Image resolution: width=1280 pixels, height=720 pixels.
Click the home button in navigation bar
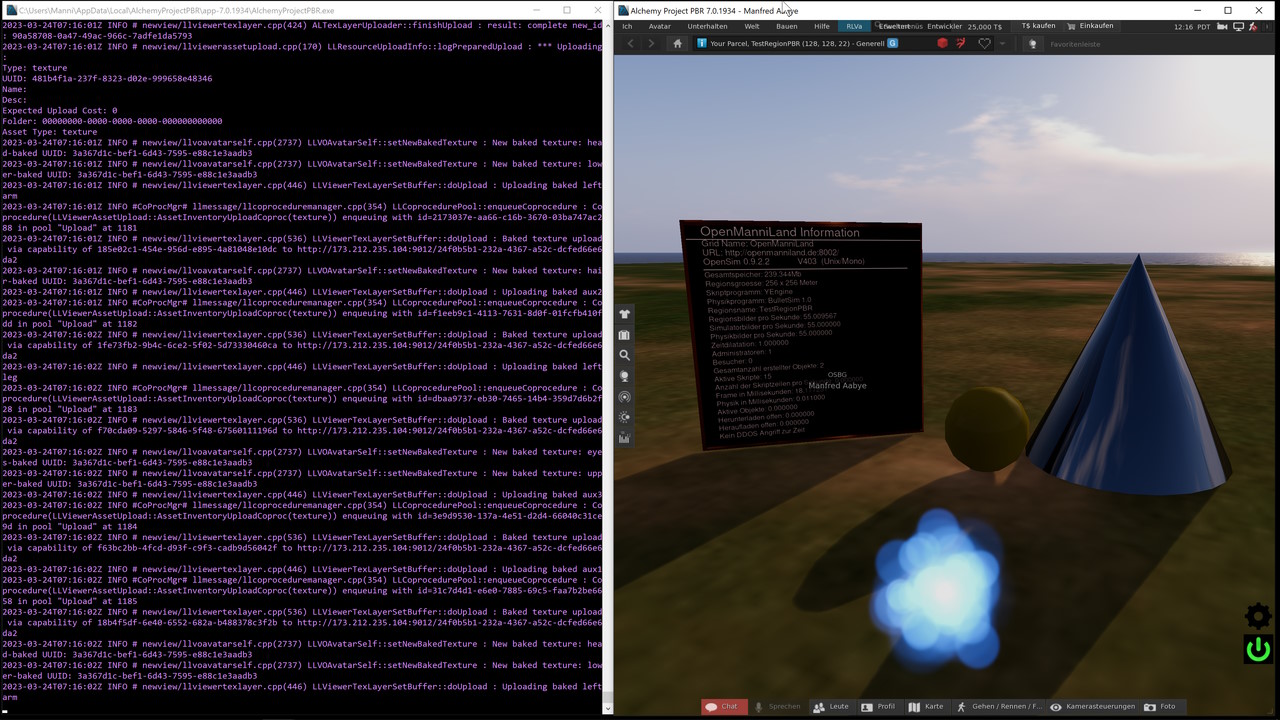point(677,44)
